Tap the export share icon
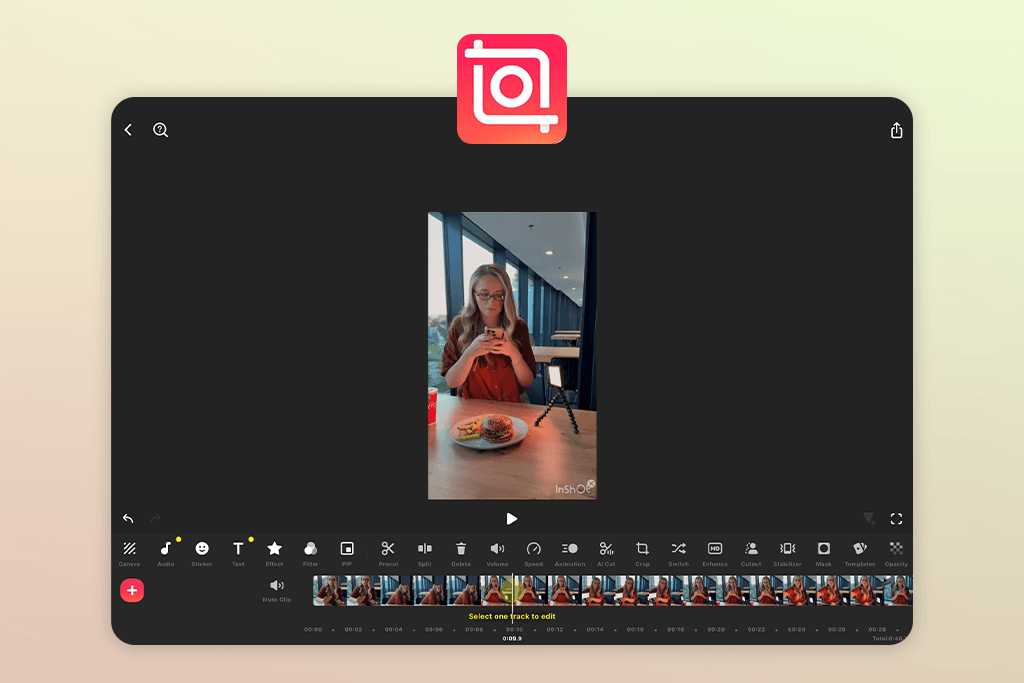This screenshot has width=1024, height=683. [x=897, y=131]
